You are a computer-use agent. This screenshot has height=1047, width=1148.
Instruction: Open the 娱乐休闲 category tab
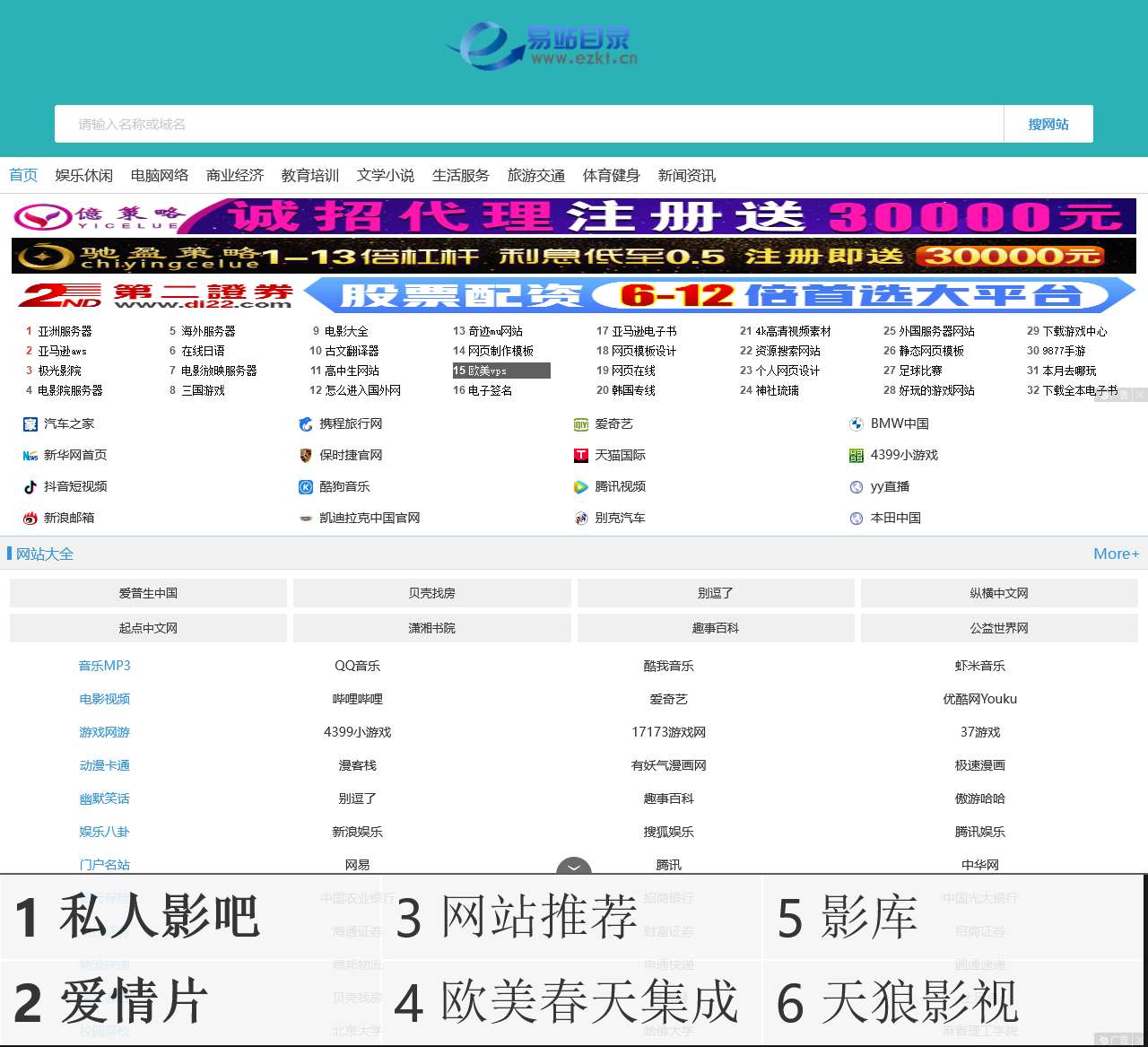coord(84,175)
